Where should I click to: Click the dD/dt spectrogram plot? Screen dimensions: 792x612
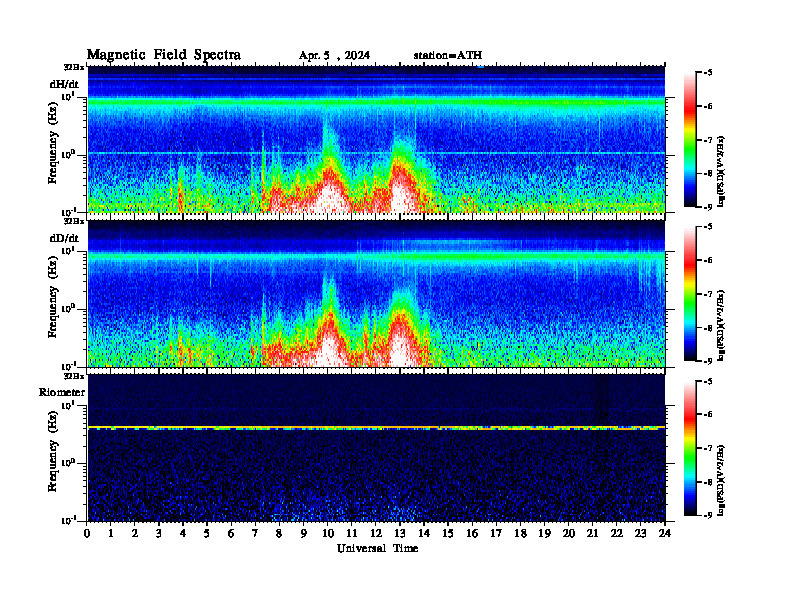pos(376,293)
